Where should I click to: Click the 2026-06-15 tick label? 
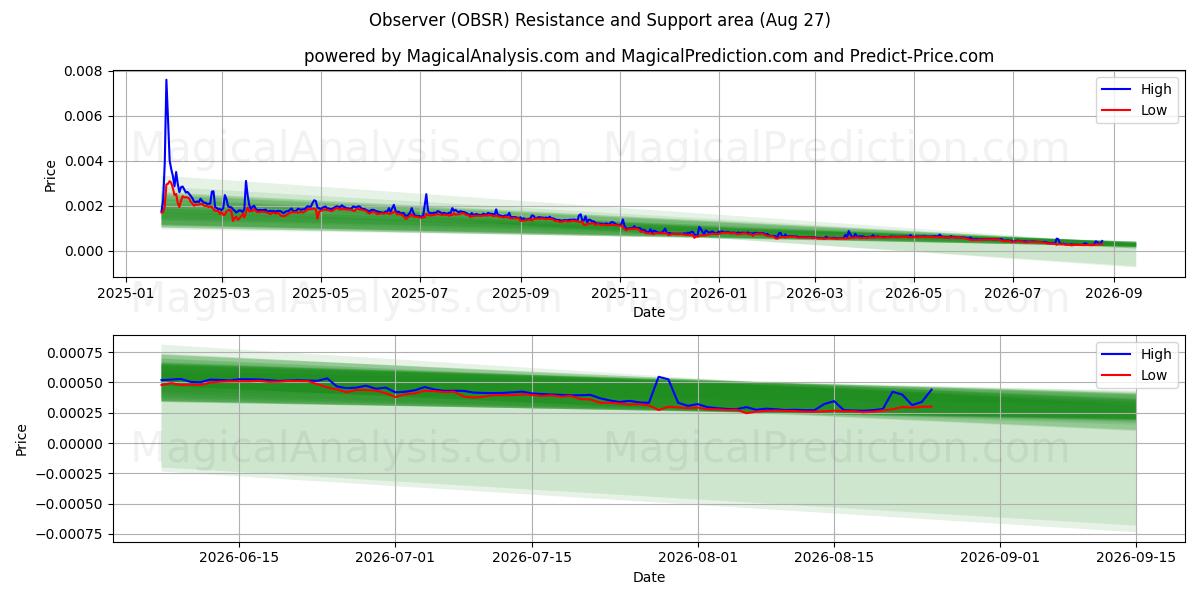(x=239, y=559)
